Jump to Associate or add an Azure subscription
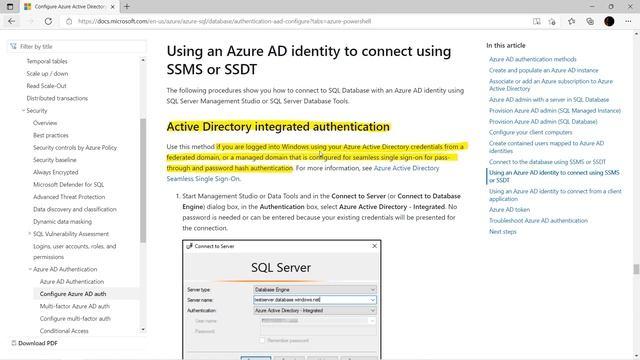Screen dimensions: 640x360 (551, 85)
